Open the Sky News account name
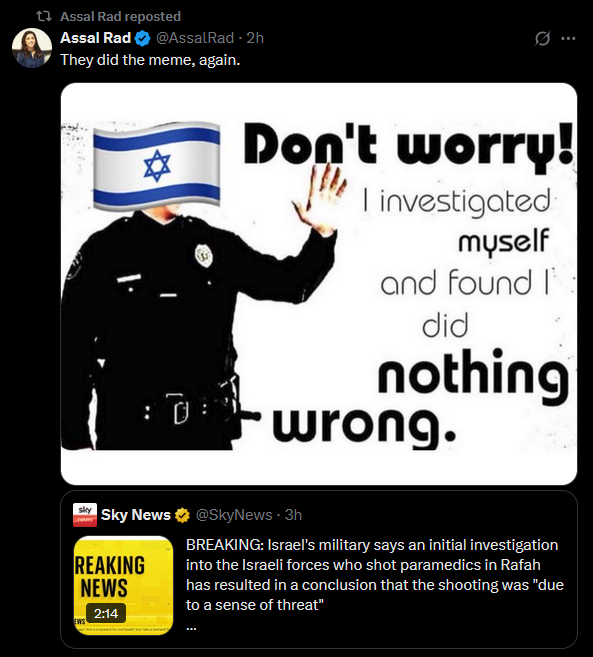 (136, 515)
